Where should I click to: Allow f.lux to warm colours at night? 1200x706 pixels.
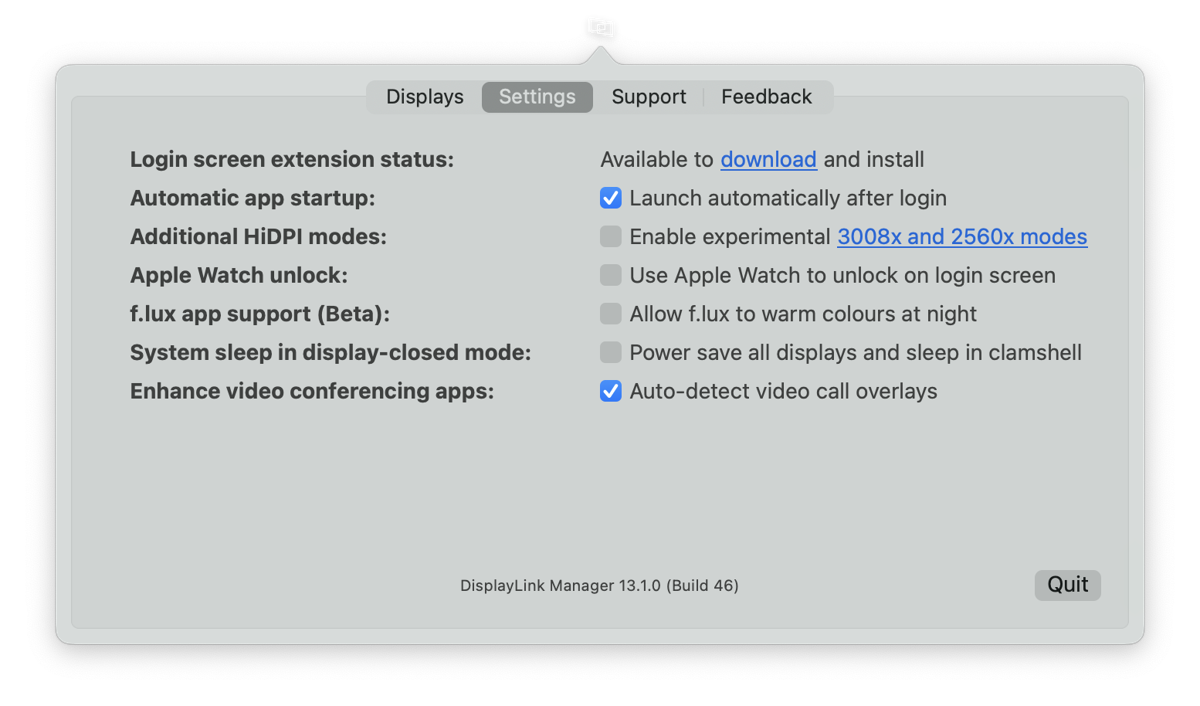[x=610, y=314]
